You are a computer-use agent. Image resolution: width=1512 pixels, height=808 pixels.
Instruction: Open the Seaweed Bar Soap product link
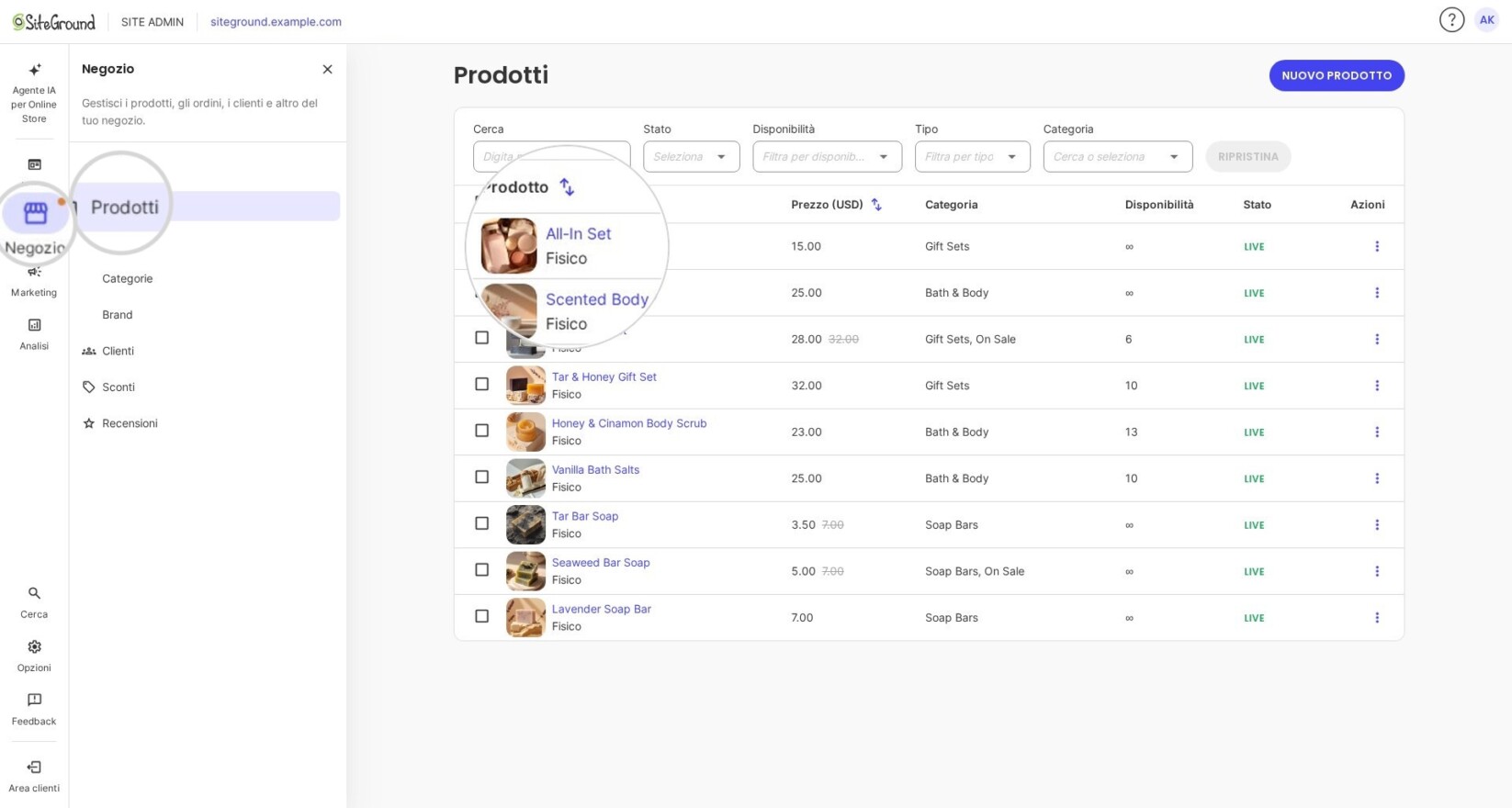click(601, 562)
